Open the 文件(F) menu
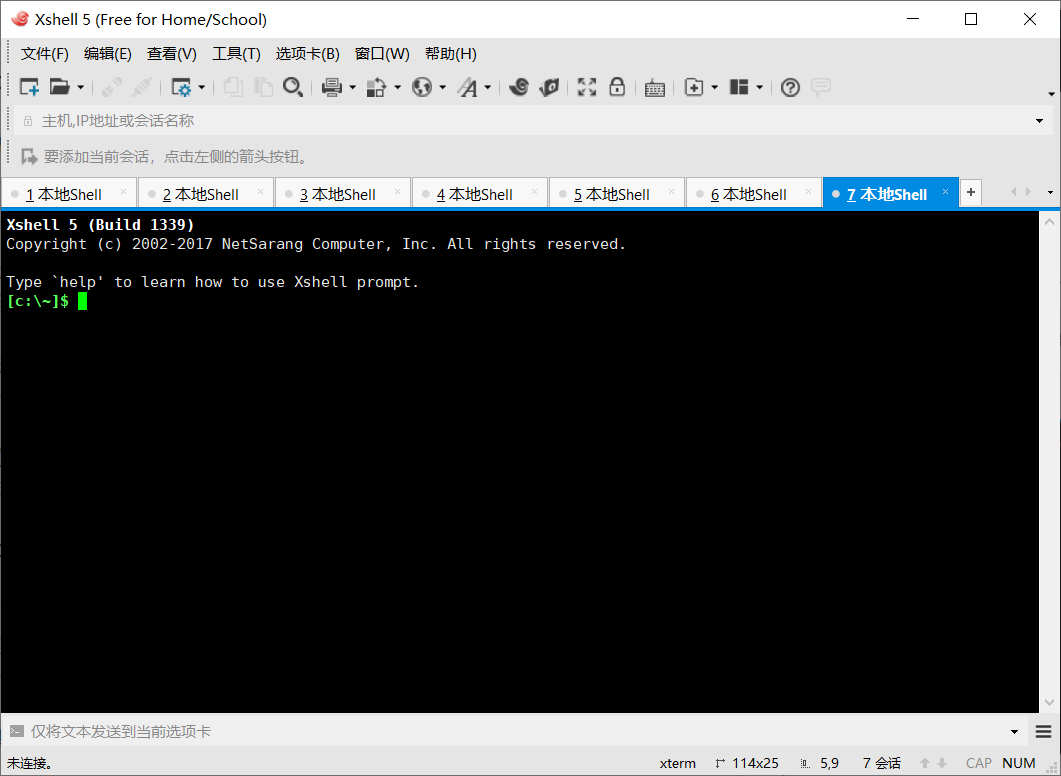Viewport: 1061px width, 776px height. click(x=45, y=54)
